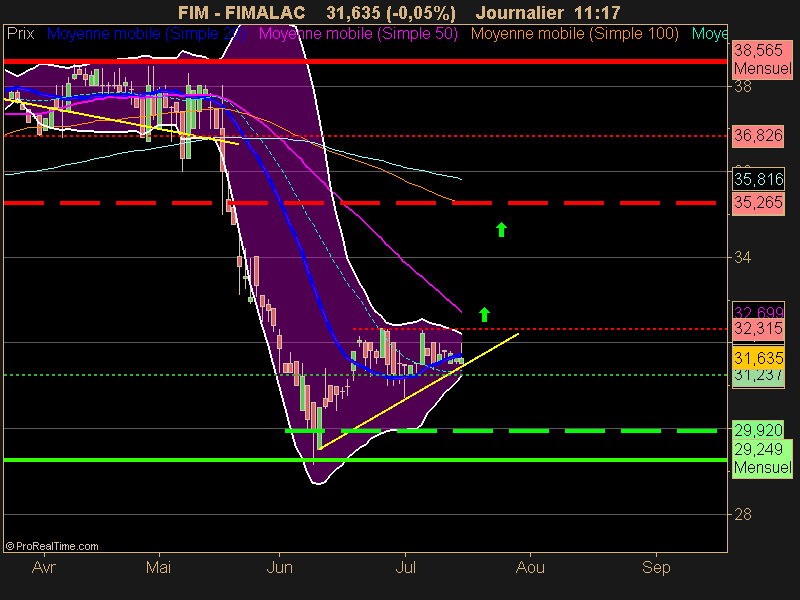Screen dimensions: 800x600
Task: Click the 'Sep' month label on axis
Action: [x=656, y=567]
